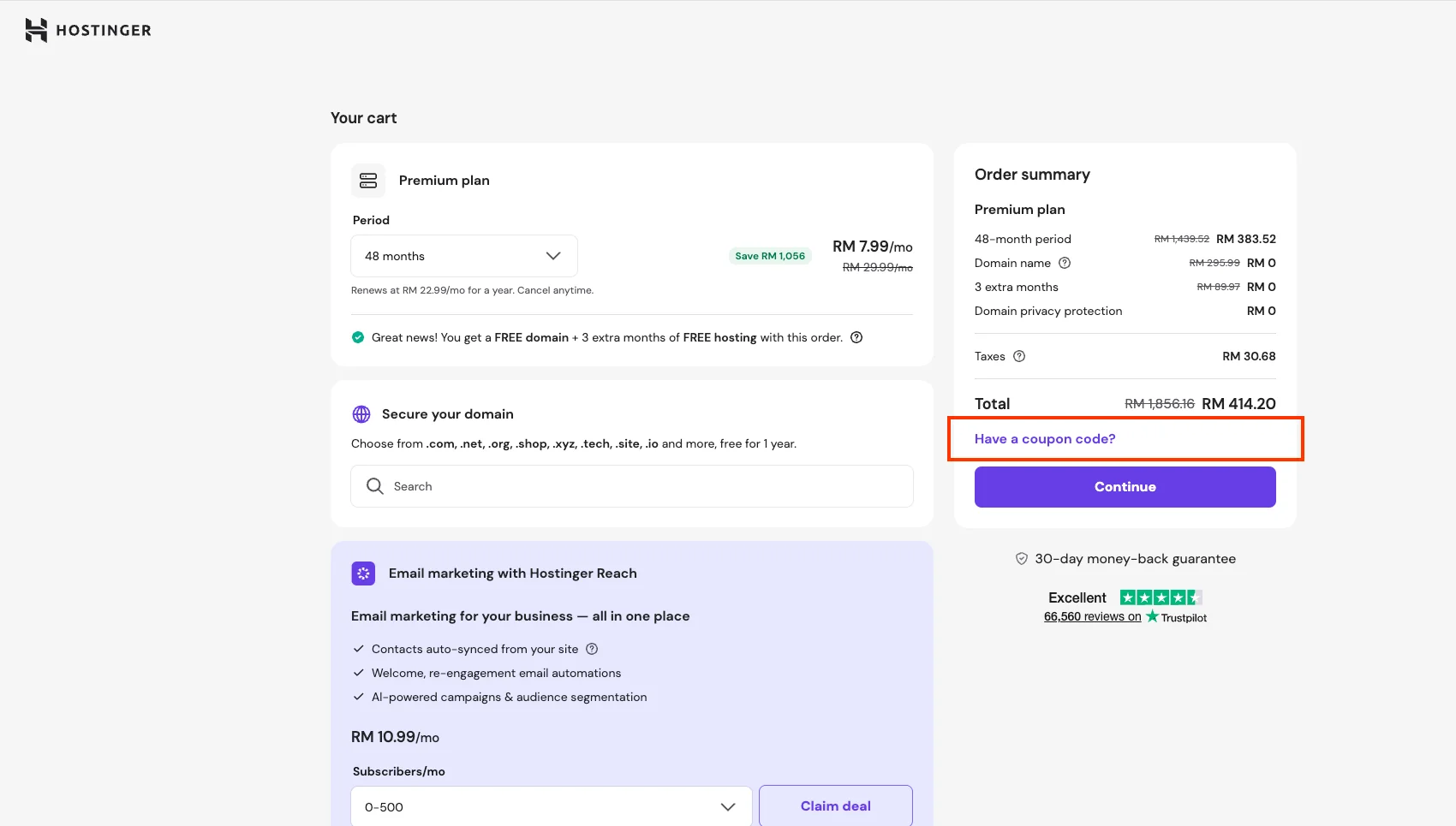Click the 48-month period label
This screenshot has width=1456, height=826.
(x=1023, y=239)
